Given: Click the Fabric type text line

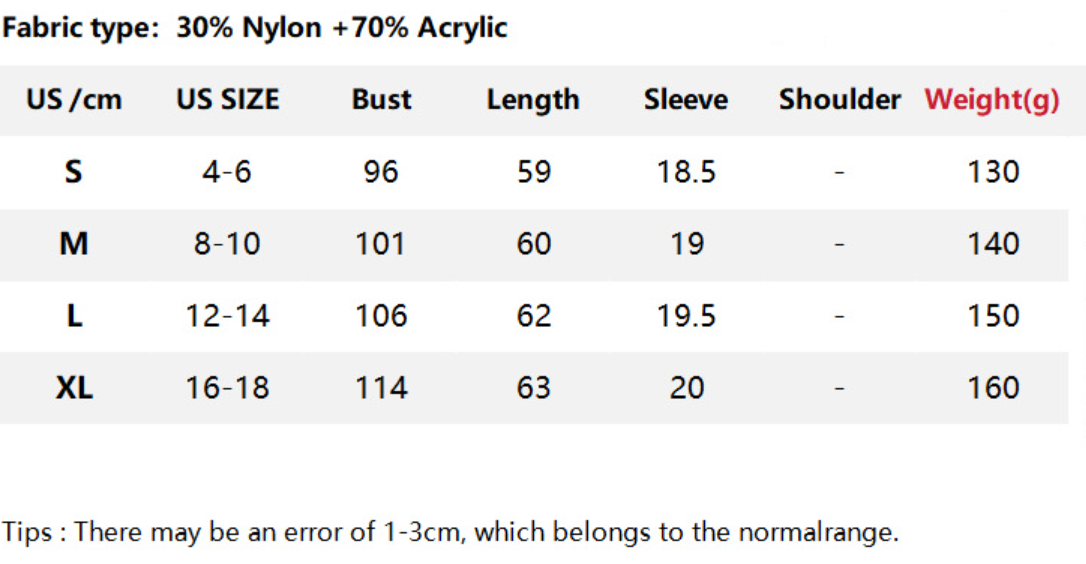Looking at the screenshot, I should (x=255, y=28).
